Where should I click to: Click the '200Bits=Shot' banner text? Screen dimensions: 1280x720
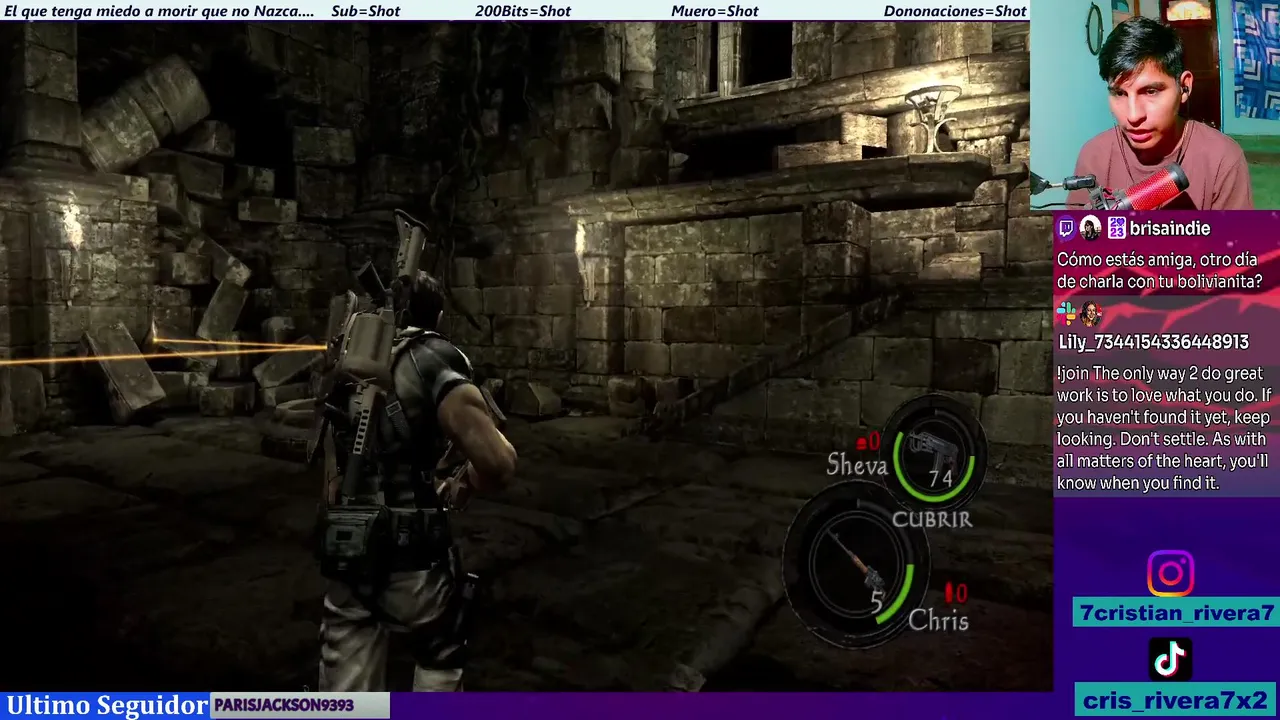[523, 11]
